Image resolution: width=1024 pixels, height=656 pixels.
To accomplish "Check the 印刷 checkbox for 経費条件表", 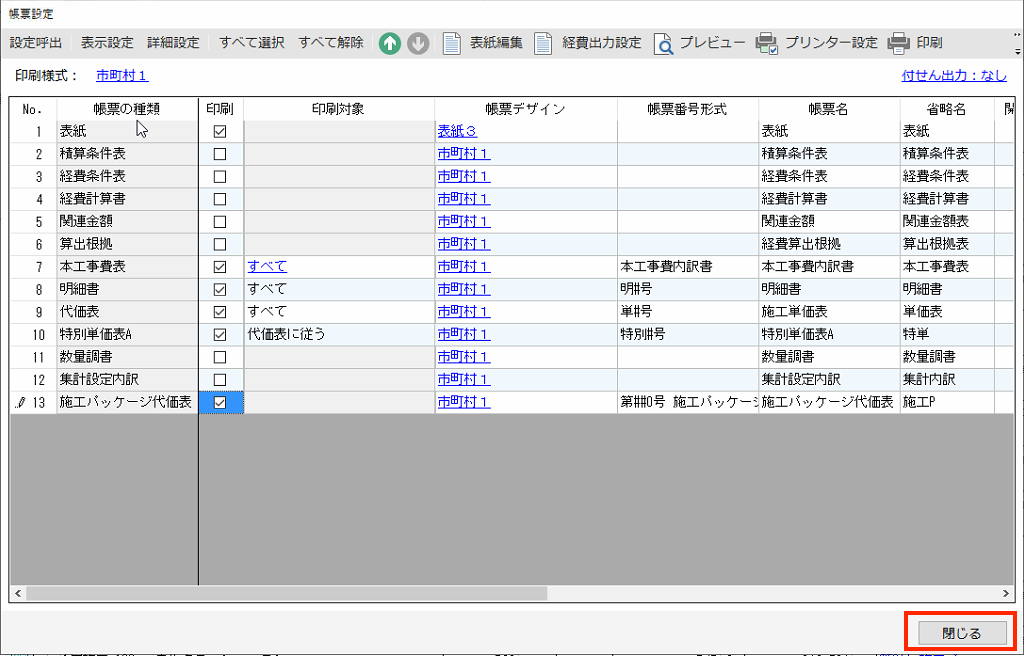I will pos(220,176).
